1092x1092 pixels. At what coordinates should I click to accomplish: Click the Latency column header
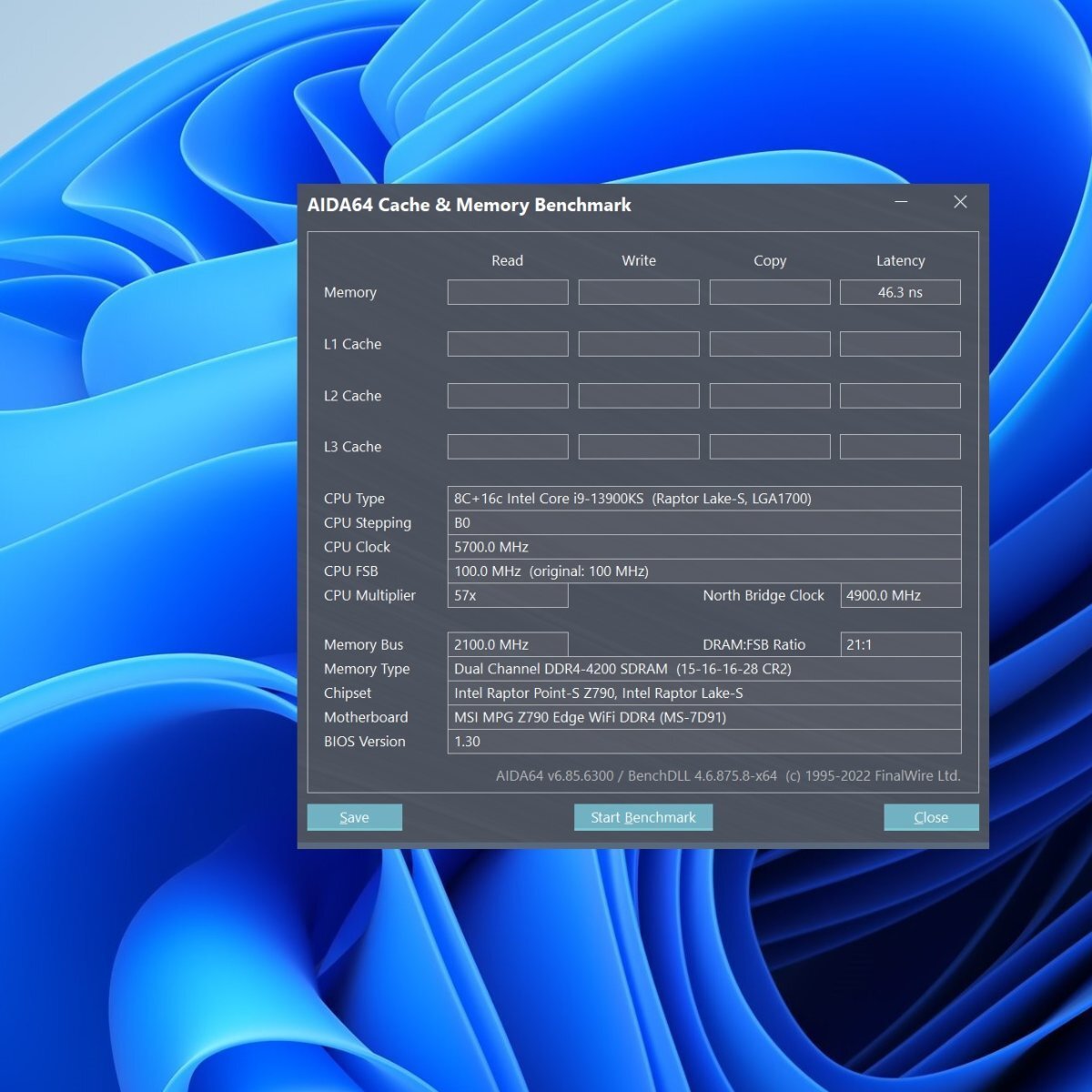(900, 260)
